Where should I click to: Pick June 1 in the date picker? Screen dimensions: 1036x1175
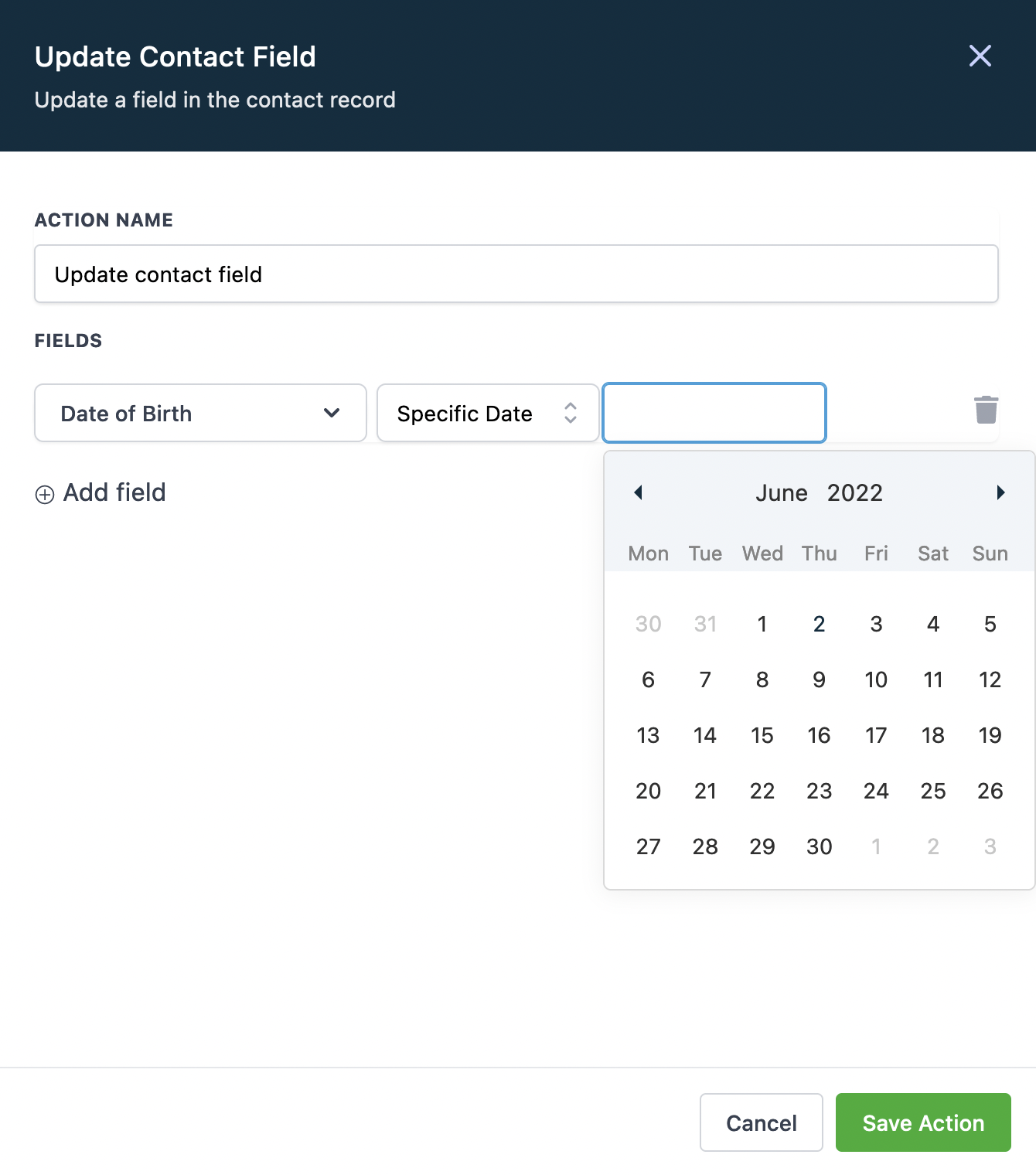point(762,624)
